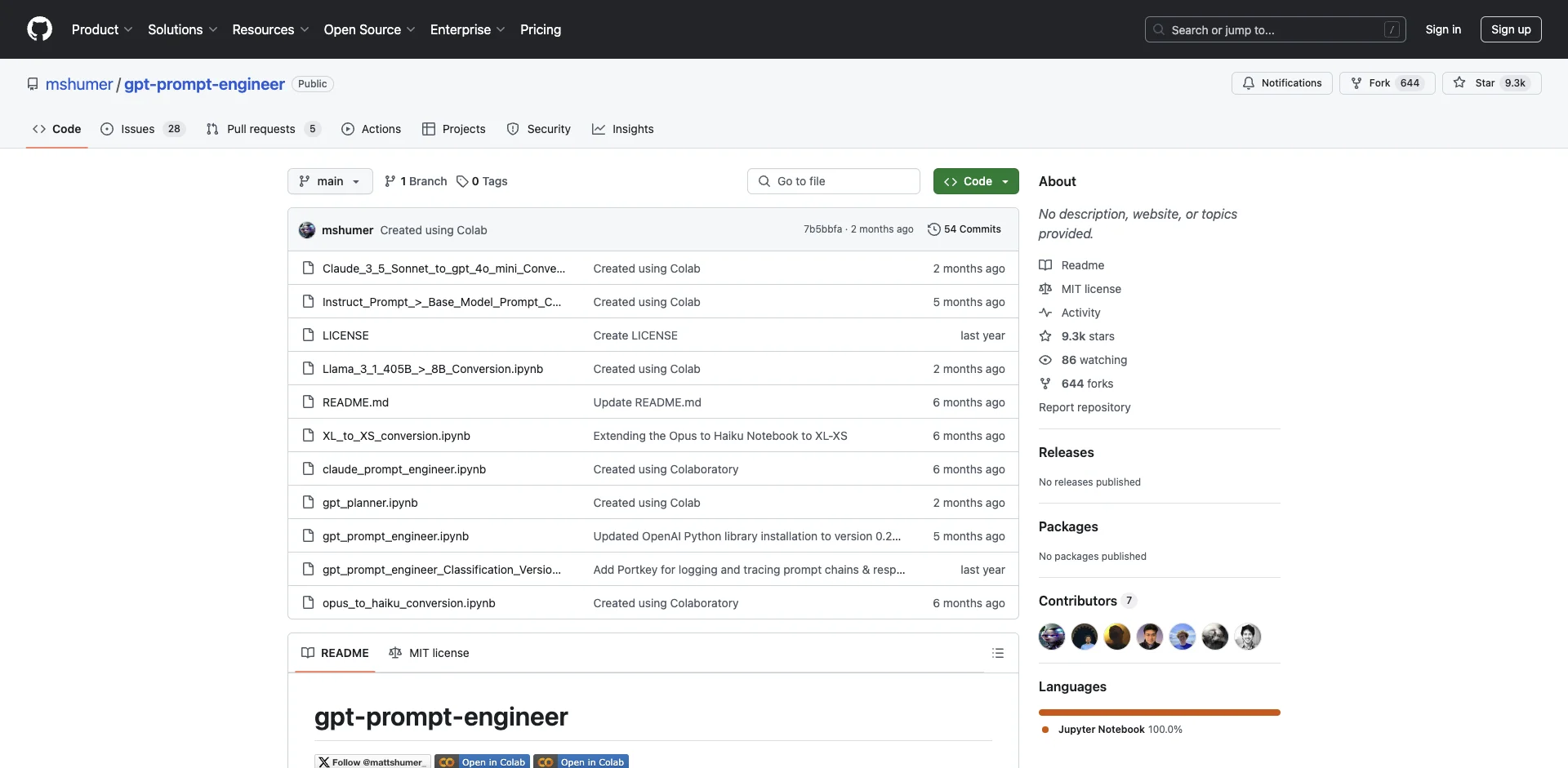Go to the Pricing page
The image size is (1568, 768).
tap(541, 29)
